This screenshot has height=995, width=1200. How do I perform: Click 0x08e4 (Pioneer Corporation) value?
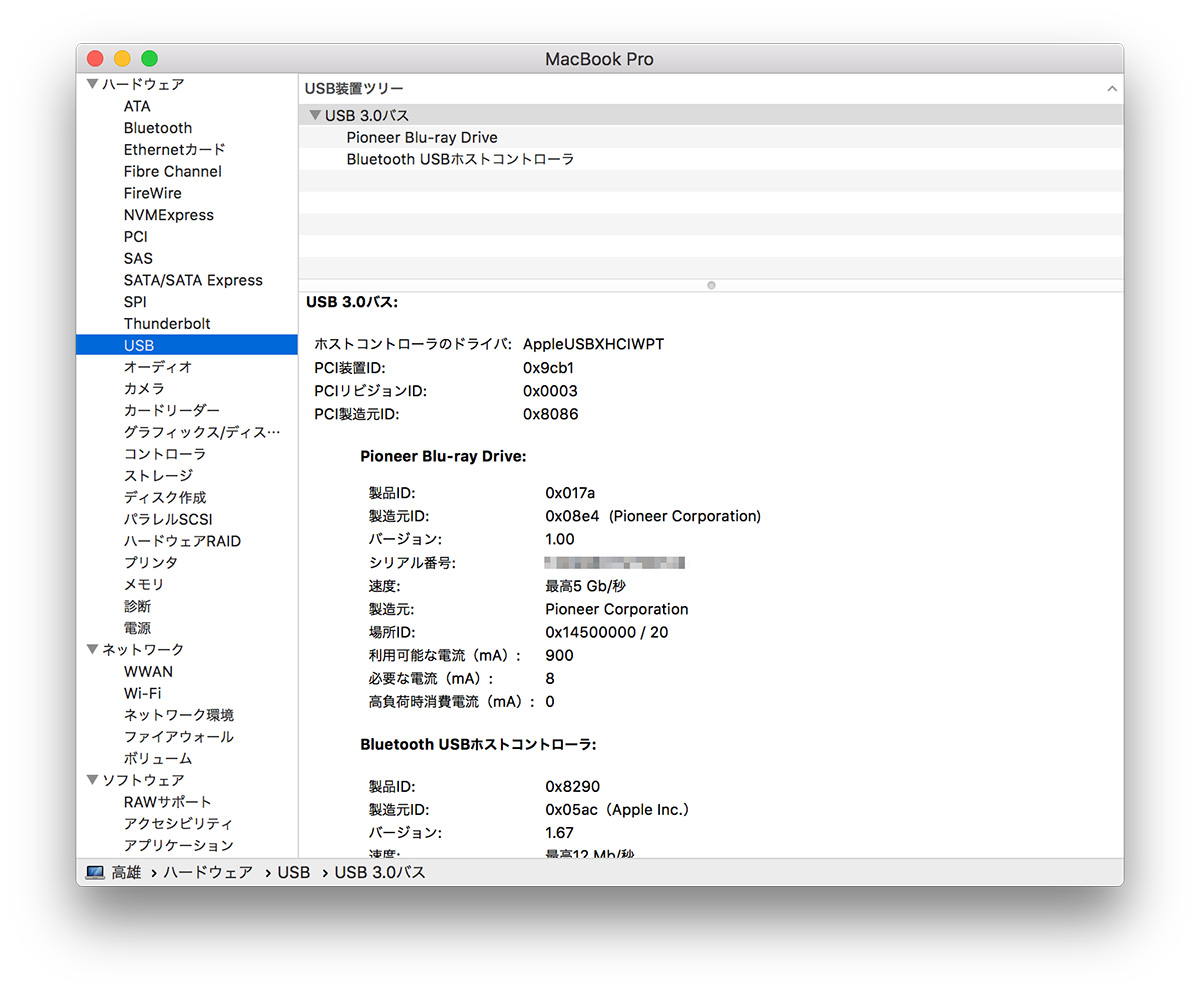click(x=653, y=516)
